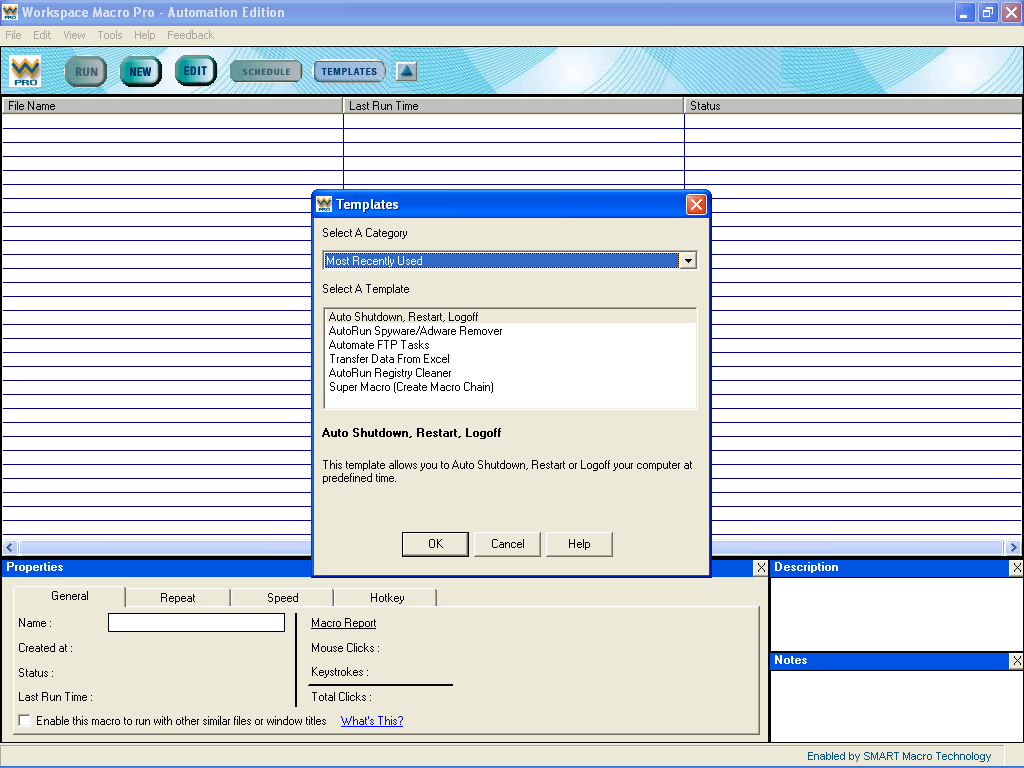Viewport: 1024px width, 768px height.
Task: Enable macro to run with similar files checkbox
Action: (24, 721)
